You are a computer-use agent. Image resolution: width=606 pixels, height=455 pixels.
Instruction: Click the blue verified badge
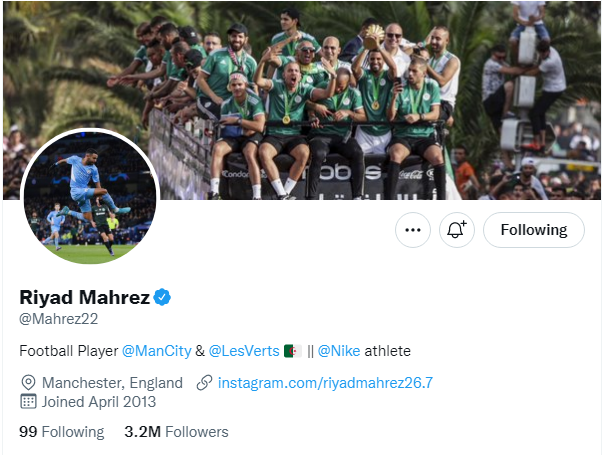(x=162, y=297)
